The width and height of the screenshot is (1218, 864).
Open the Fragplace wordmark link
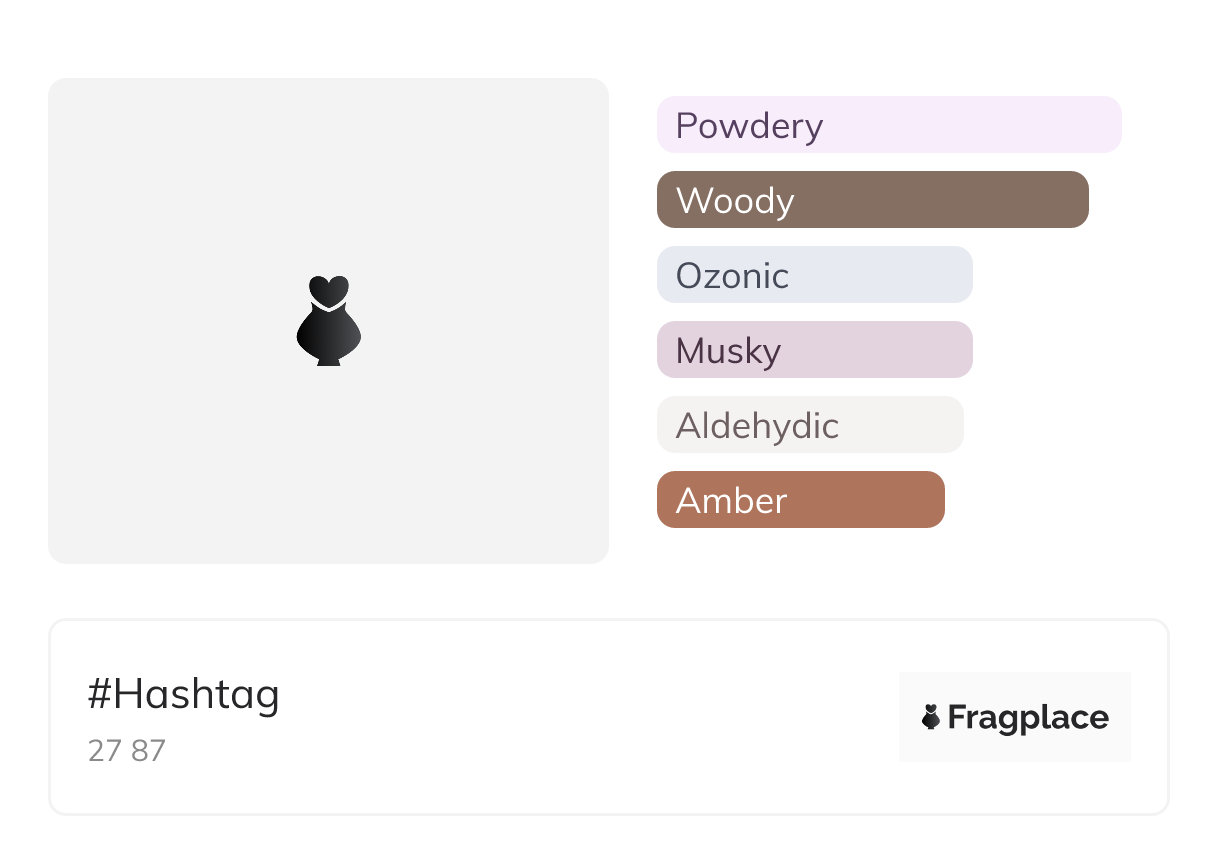click(x=1028, y=718)
